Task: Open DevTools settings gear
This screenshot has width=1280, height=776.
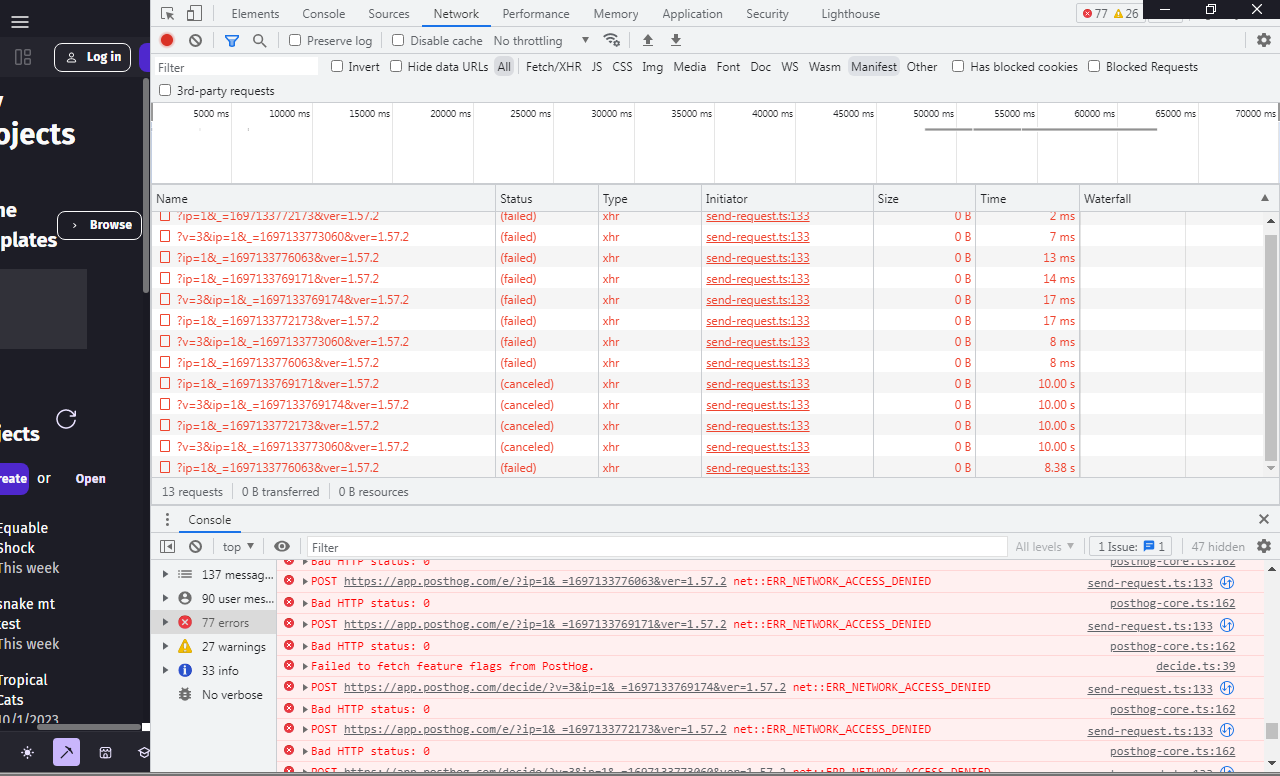Action: [1264, 40]
